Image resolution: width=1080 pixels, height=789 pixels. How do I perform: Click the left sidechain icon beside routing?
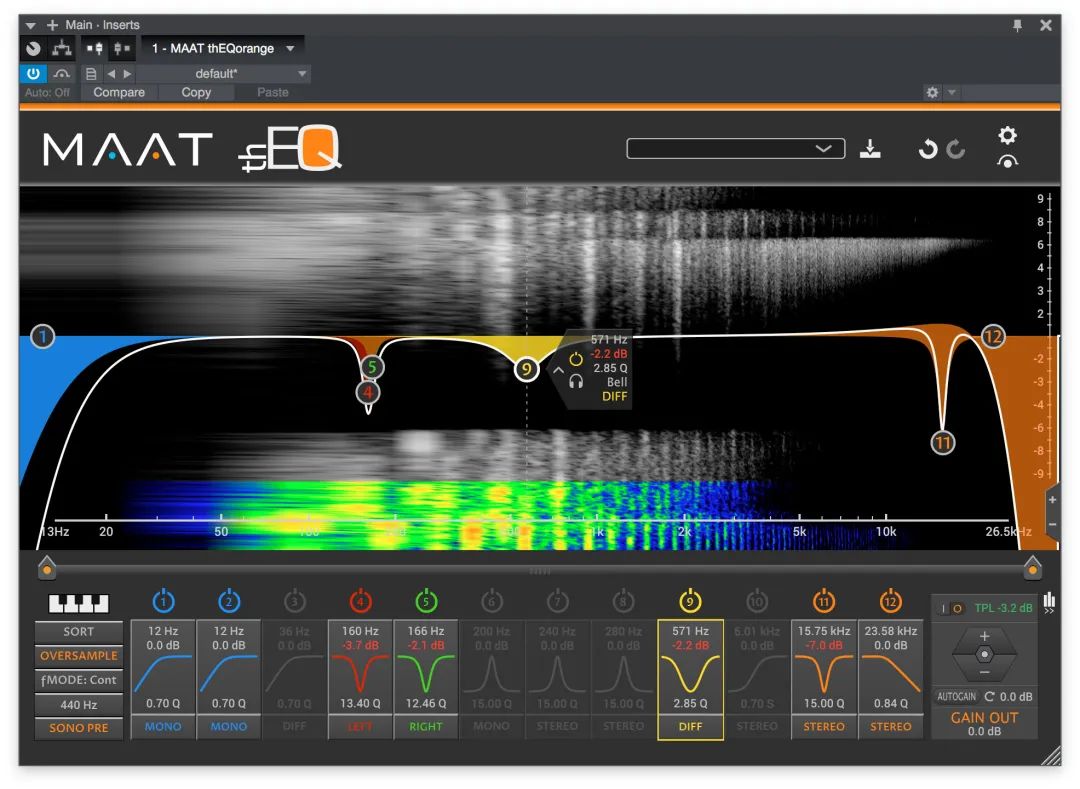click(94, 48)
